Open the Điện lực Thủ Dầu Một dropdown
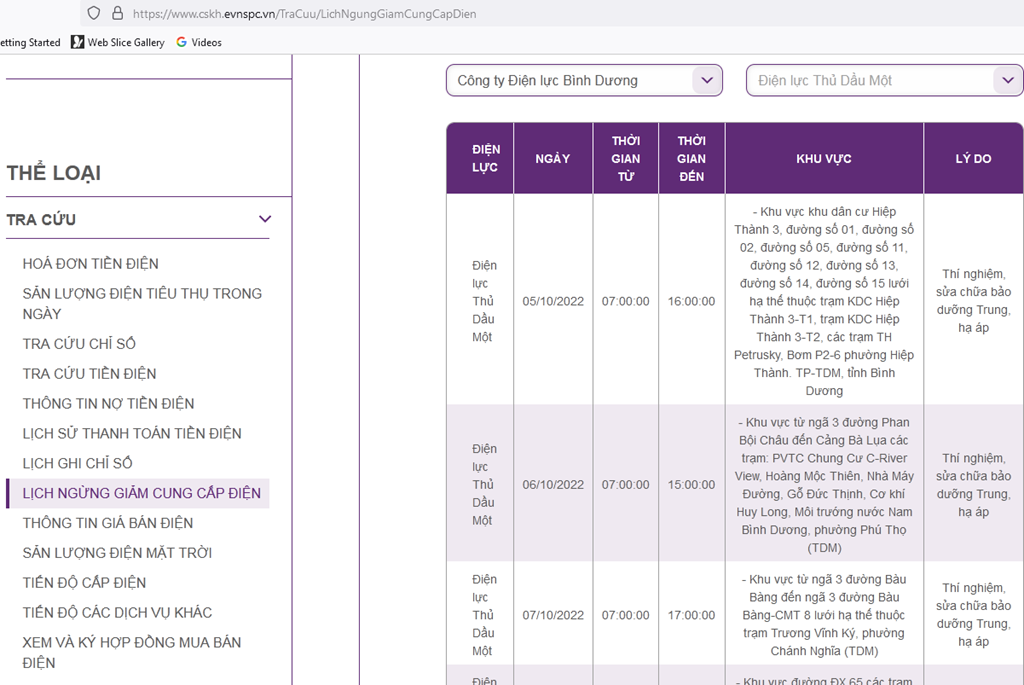This screenshot has width=1024, height=685. (884, 80)
